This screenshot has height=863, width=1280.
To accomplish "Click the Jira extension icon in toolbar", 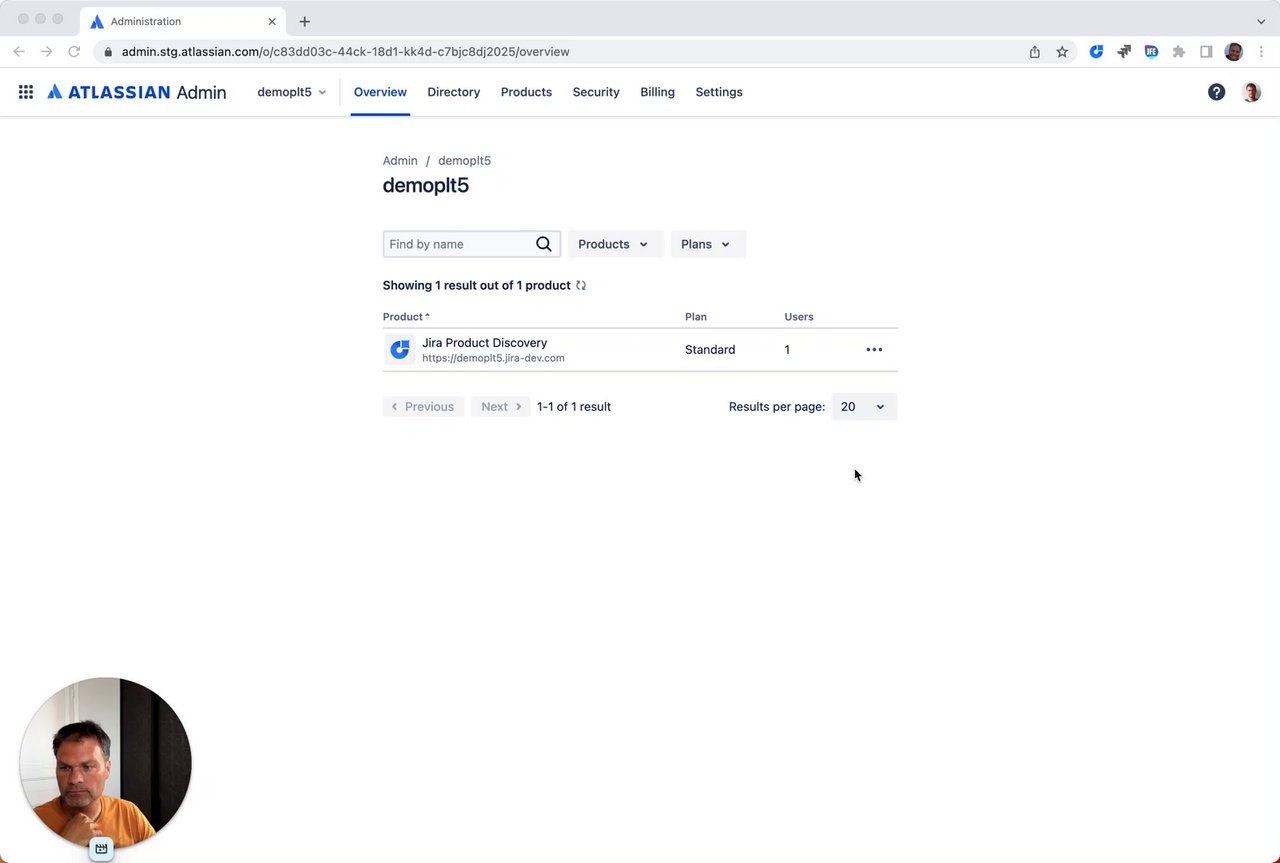I will tap(1124, 51).
